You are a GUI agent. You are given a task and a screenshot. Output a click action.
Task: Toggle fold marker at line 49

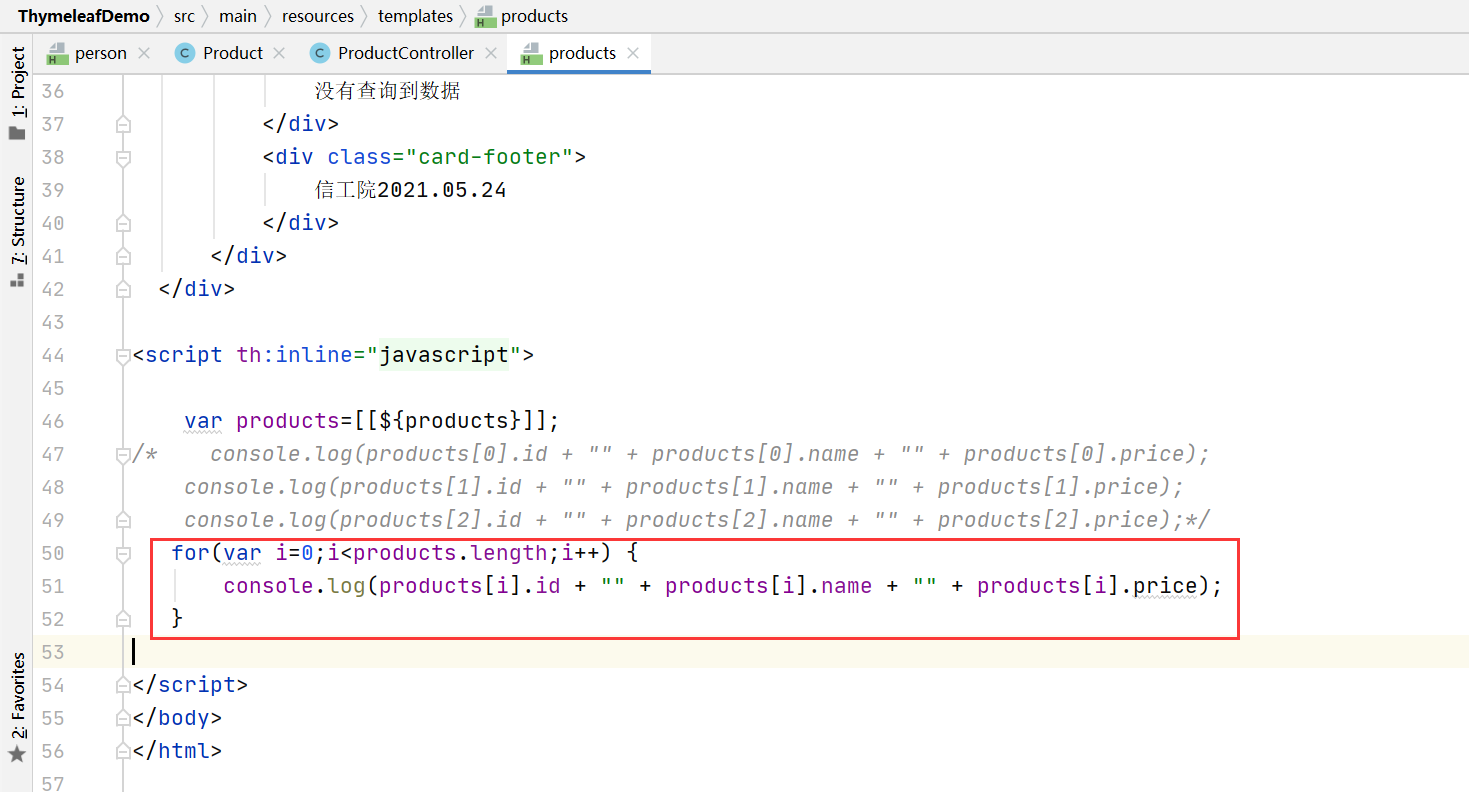click(x=123, y=520)
